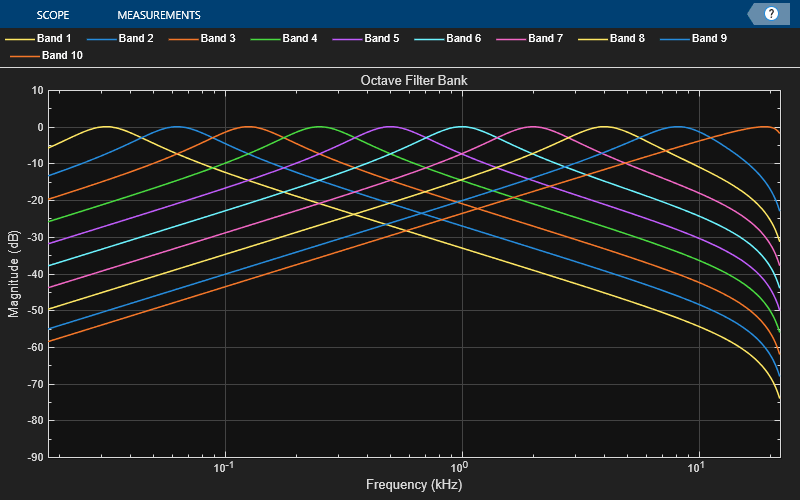Viewport: 800px width, 500px height.
Task: Click the pink Band 7 line sample
Action: pos(511,40)
